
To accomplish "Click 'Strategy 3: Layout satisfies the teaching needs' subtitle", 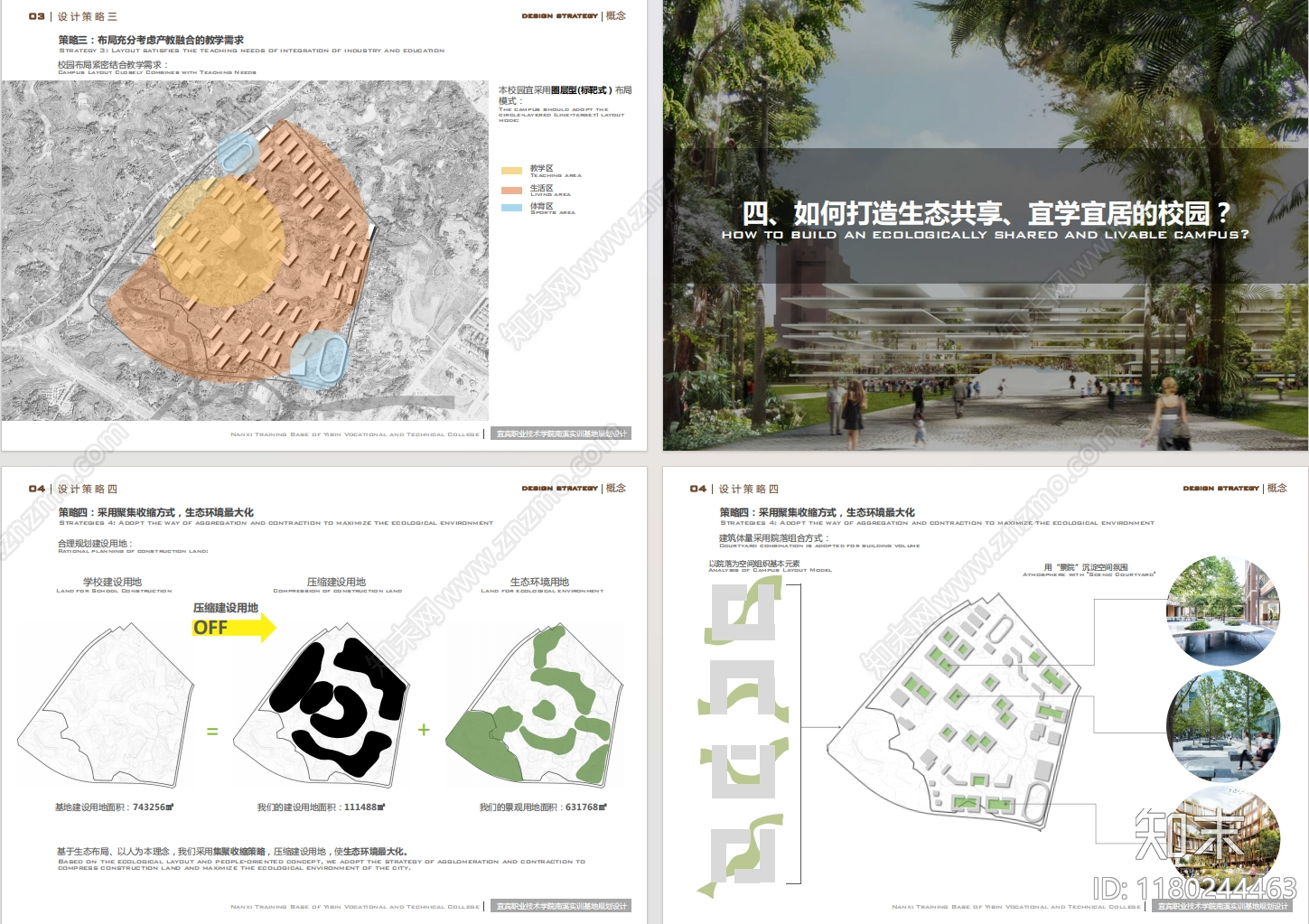I will [x=252, y=51].
